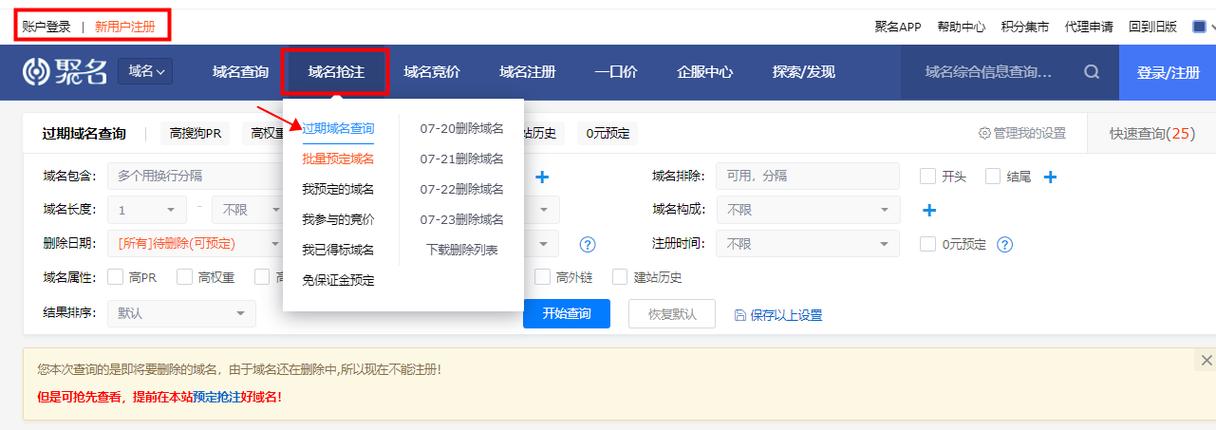Screen dimensions: 1216x430
Task: Click the 新用户注册 link
Action: click(x=126, y=27)
